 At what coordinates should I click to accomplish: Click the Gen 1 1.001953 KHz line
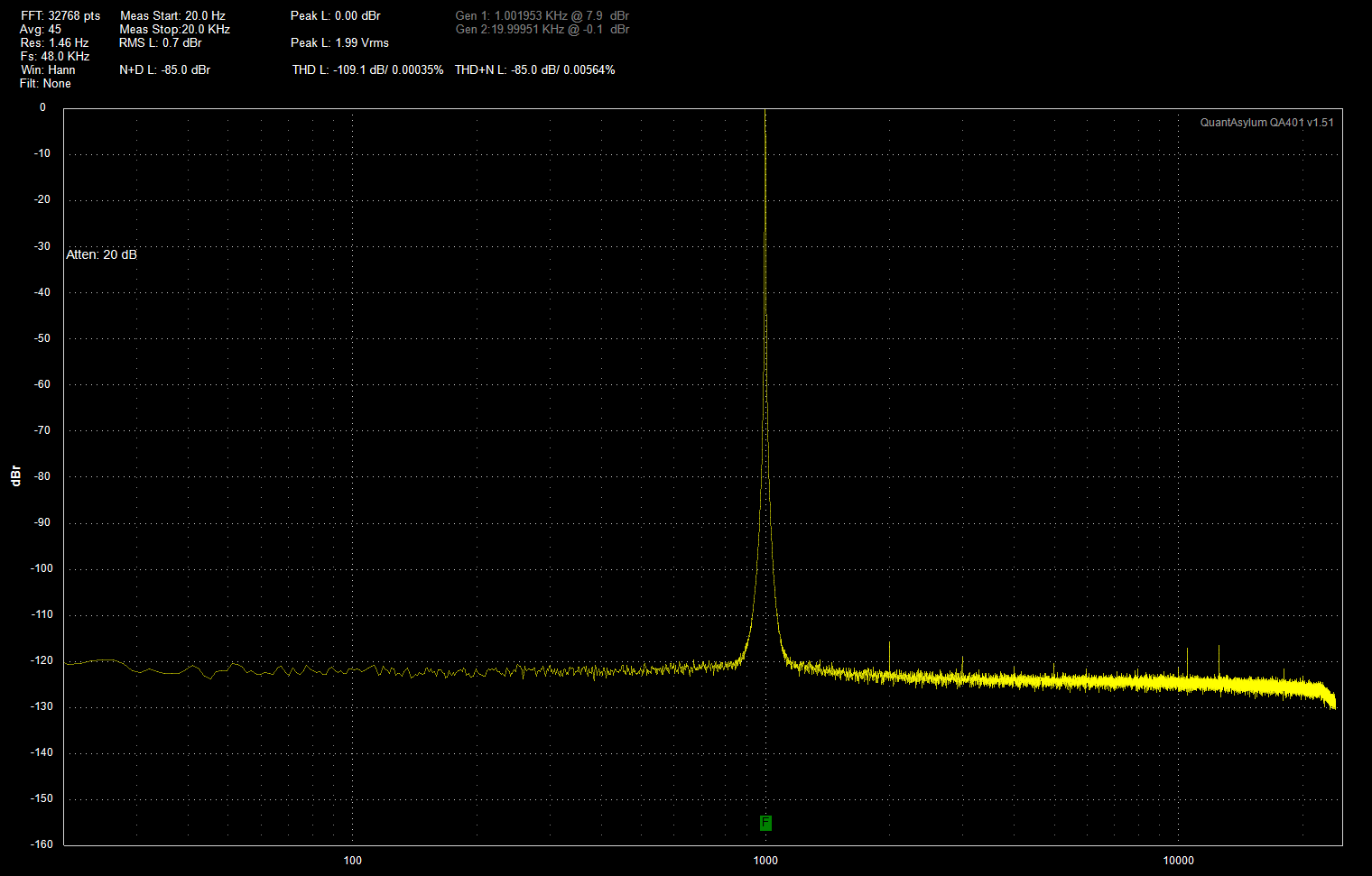click(542, 15)
